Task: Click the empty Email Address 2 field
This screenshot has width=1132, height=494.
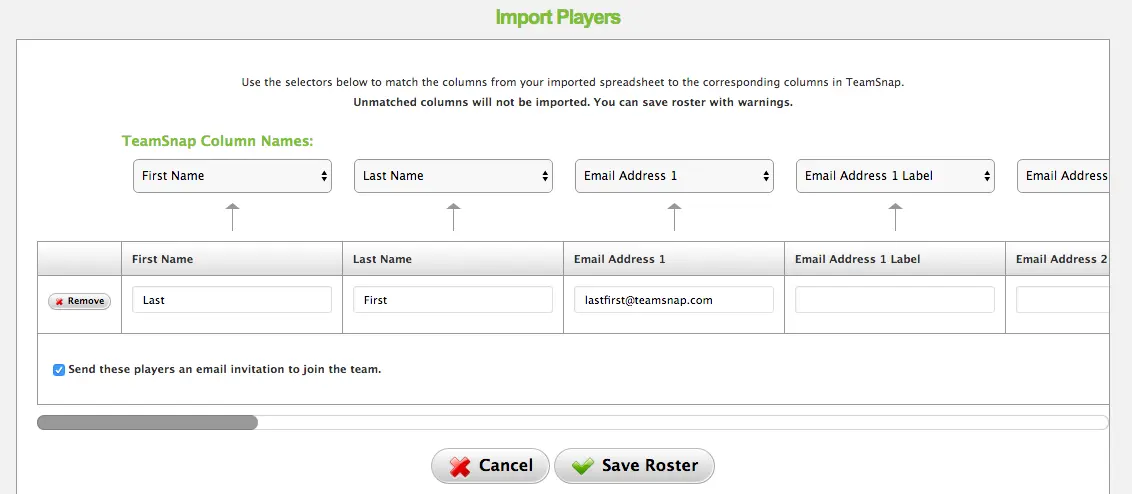Action: point(1062,300)
